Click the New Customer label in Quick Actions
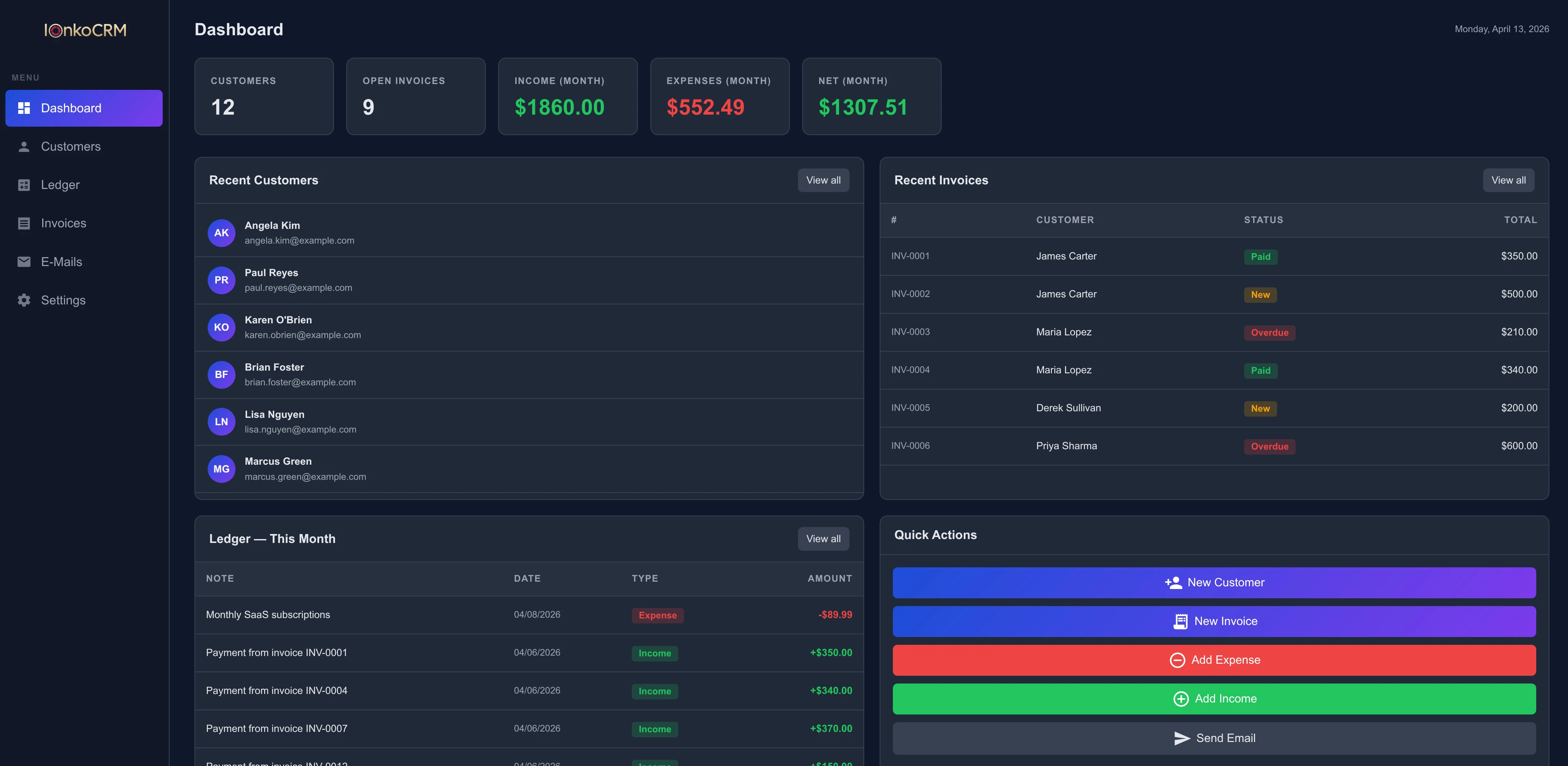The width and height of the screenshot is (1568, 766). point(1226,583)
